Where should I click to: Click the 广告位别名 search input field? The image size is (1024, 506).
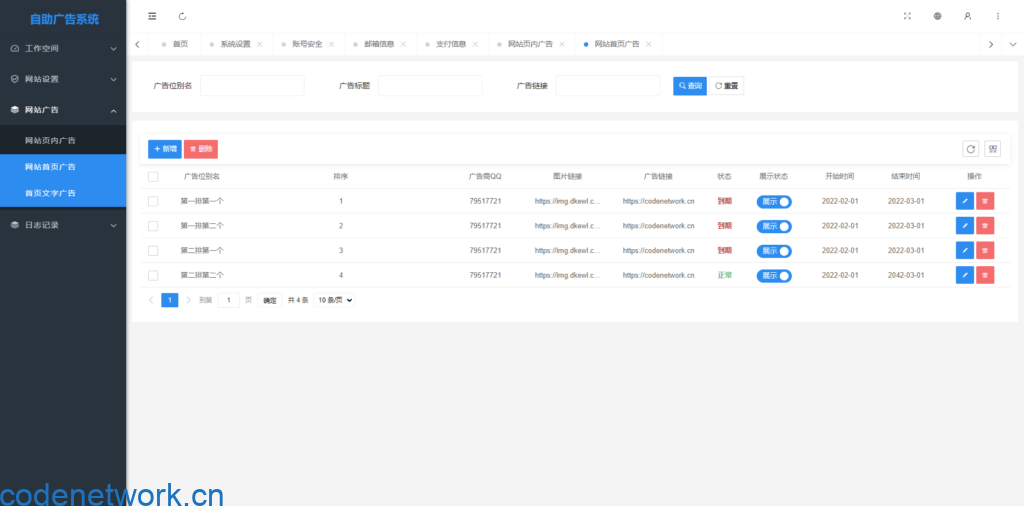click(252, 86)
